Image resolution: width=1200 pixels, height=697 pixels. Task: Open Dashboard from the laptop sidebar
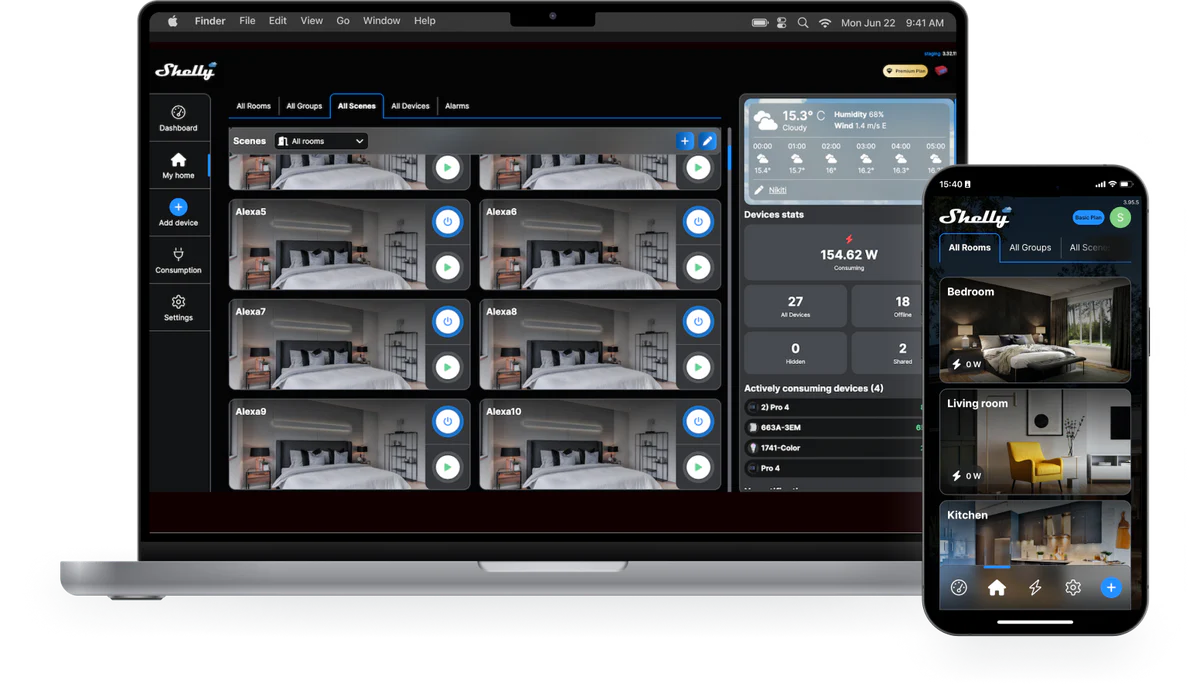[178, 113]
